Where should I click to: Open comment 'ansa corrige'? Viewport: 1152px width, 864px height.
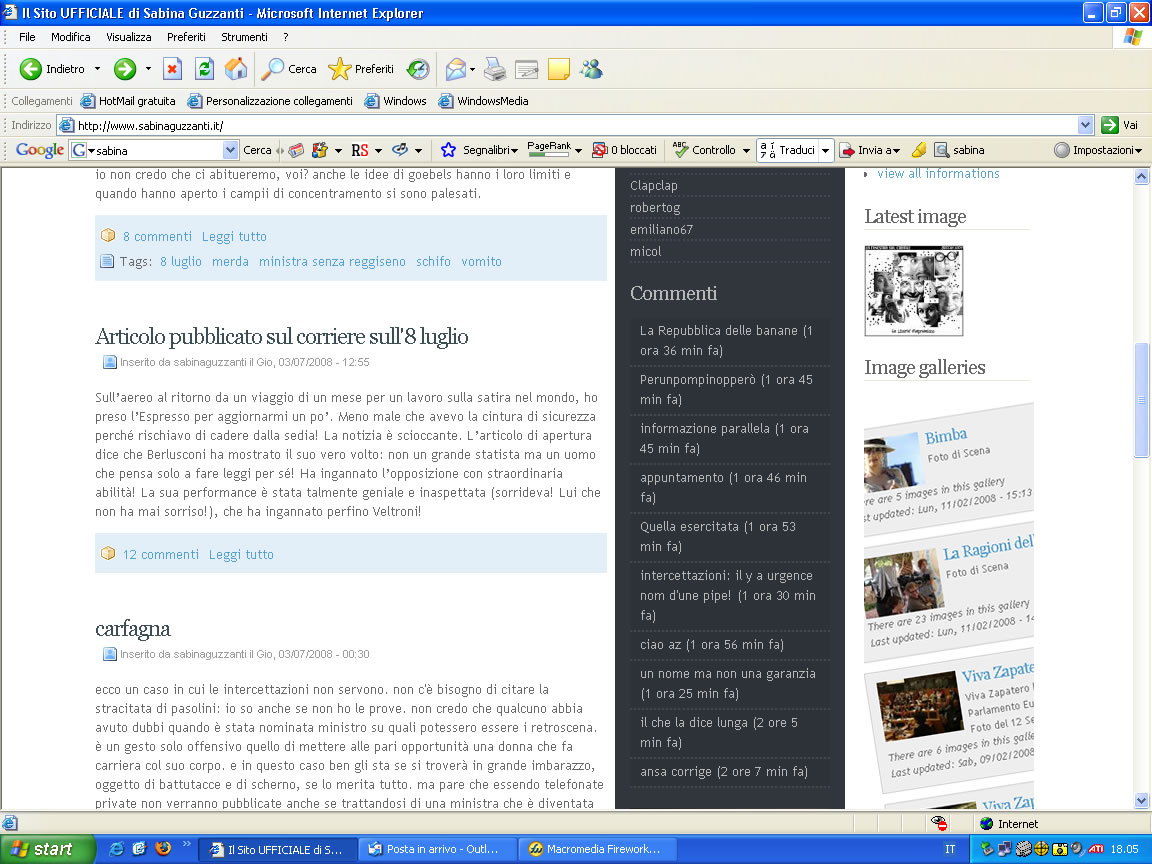point(724,771)
